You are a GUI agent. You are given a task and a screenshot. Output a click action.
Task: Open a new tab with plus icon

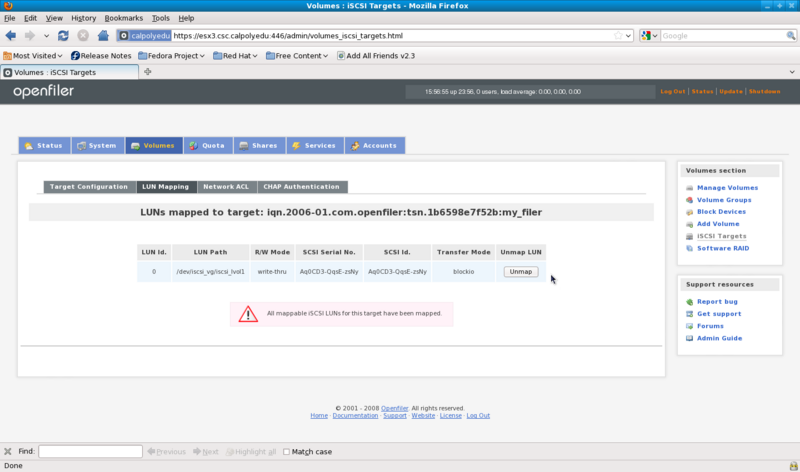(148, 72)
